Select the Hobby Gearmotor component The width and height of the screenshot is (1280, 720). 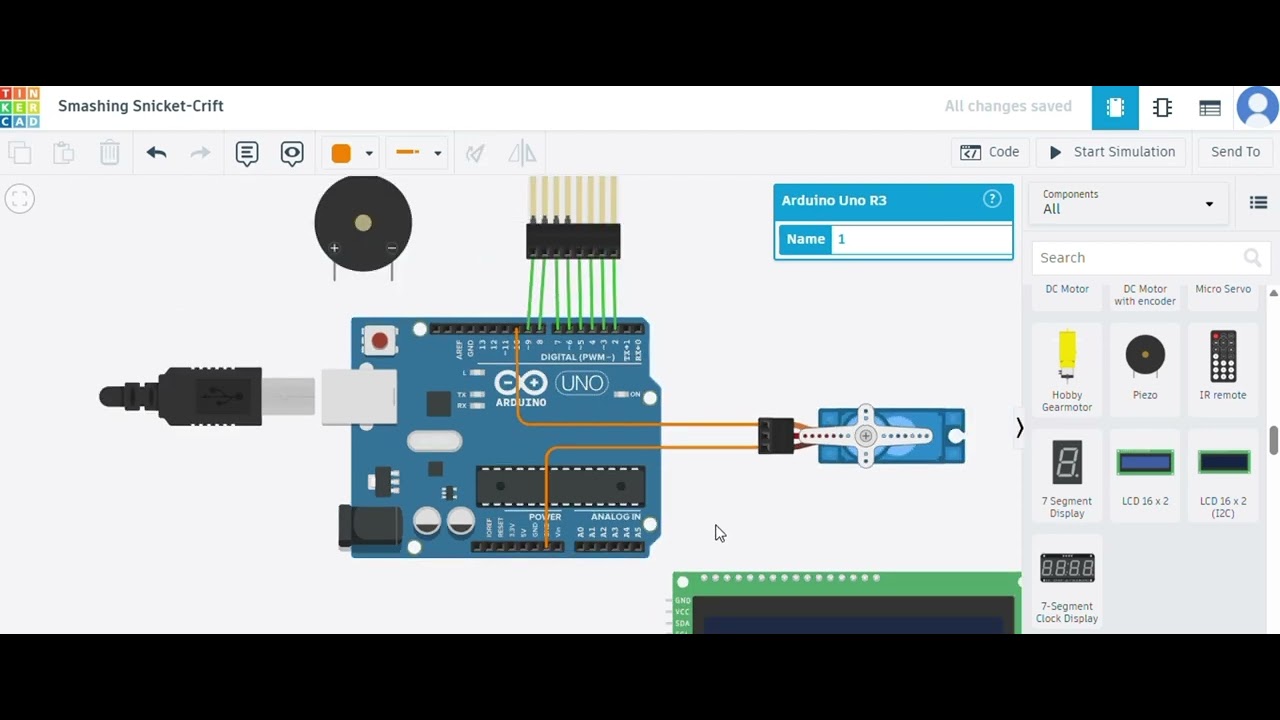(x=1067, y=370)
